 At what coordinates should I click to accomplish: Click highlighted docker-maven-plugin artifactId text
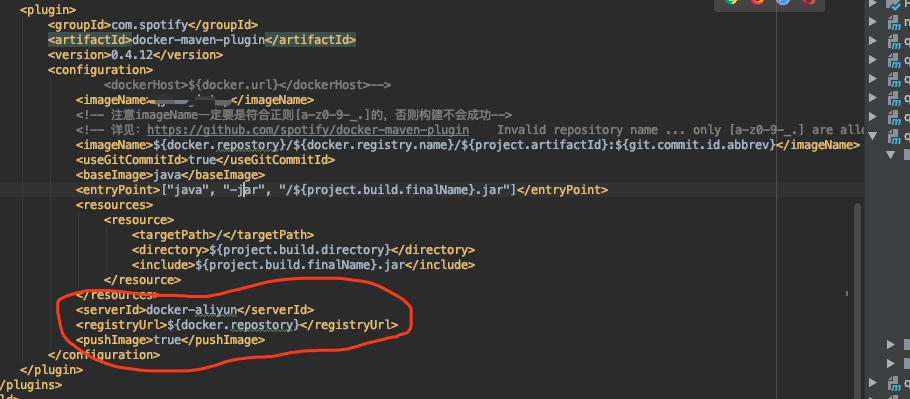pos(198,40)
